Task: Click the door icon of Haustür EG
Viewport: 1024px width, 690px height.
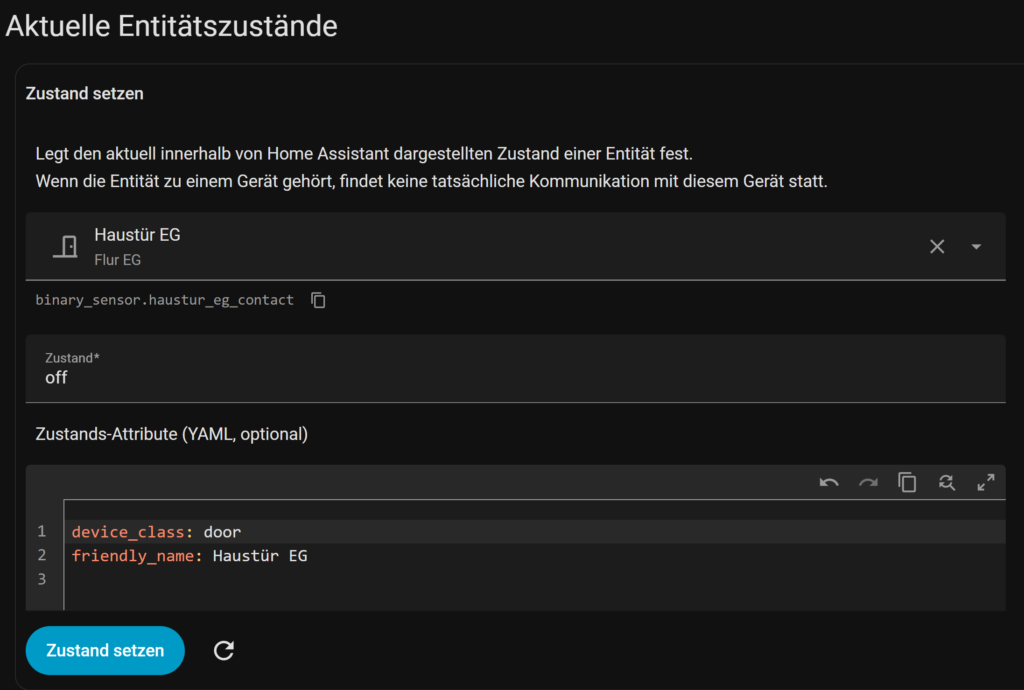Action: pyautogui.click(x=66, y=246)
